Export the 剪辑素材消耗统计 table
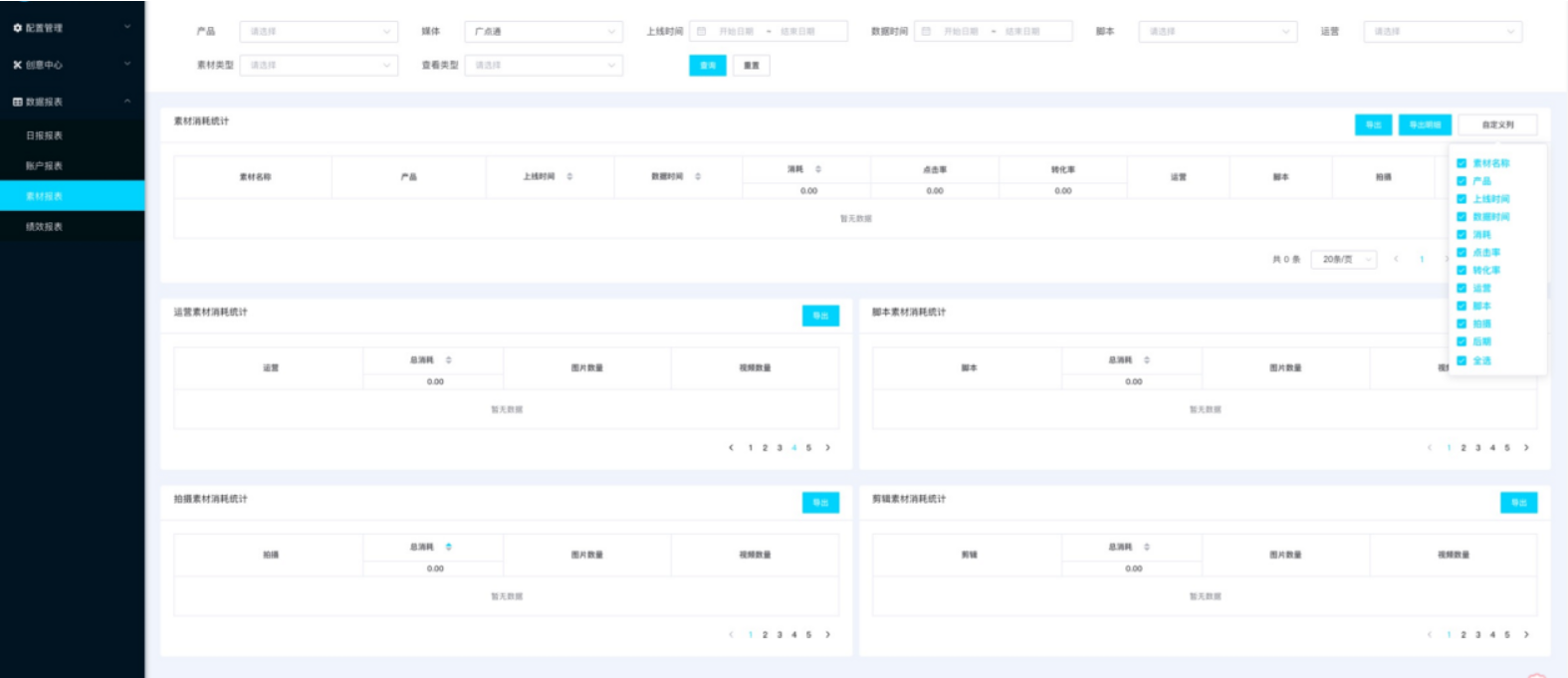Screen dimensions: 1568x678 coord(1519,503)
